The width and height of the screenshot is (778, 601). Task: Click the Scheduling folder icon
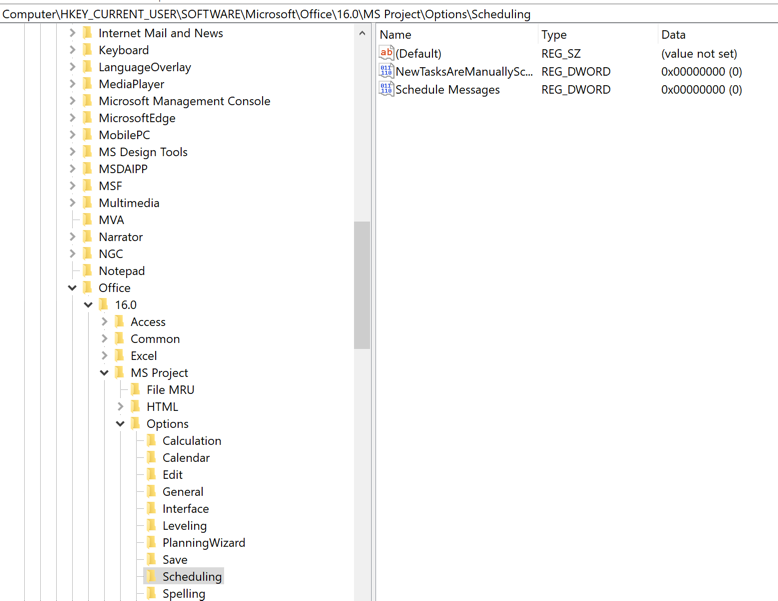151,576
